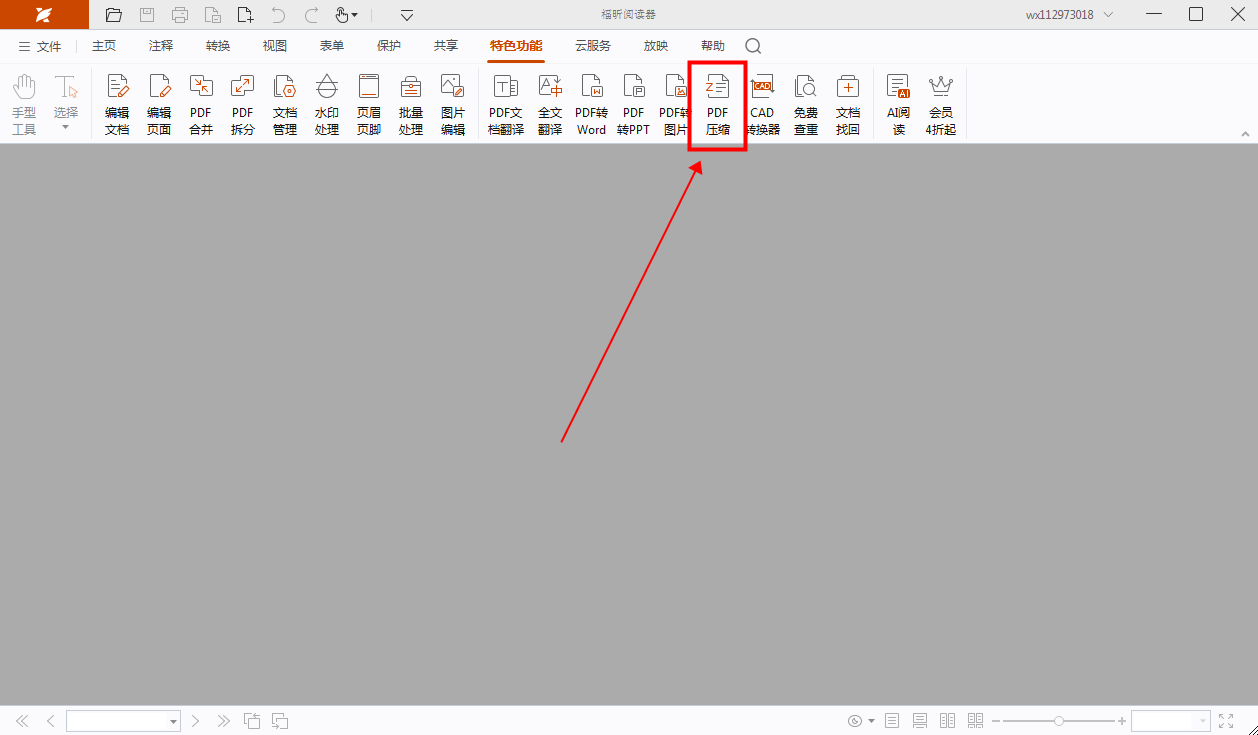
Task: Click the PDF转Word converter icon
Action: (591, 104)
